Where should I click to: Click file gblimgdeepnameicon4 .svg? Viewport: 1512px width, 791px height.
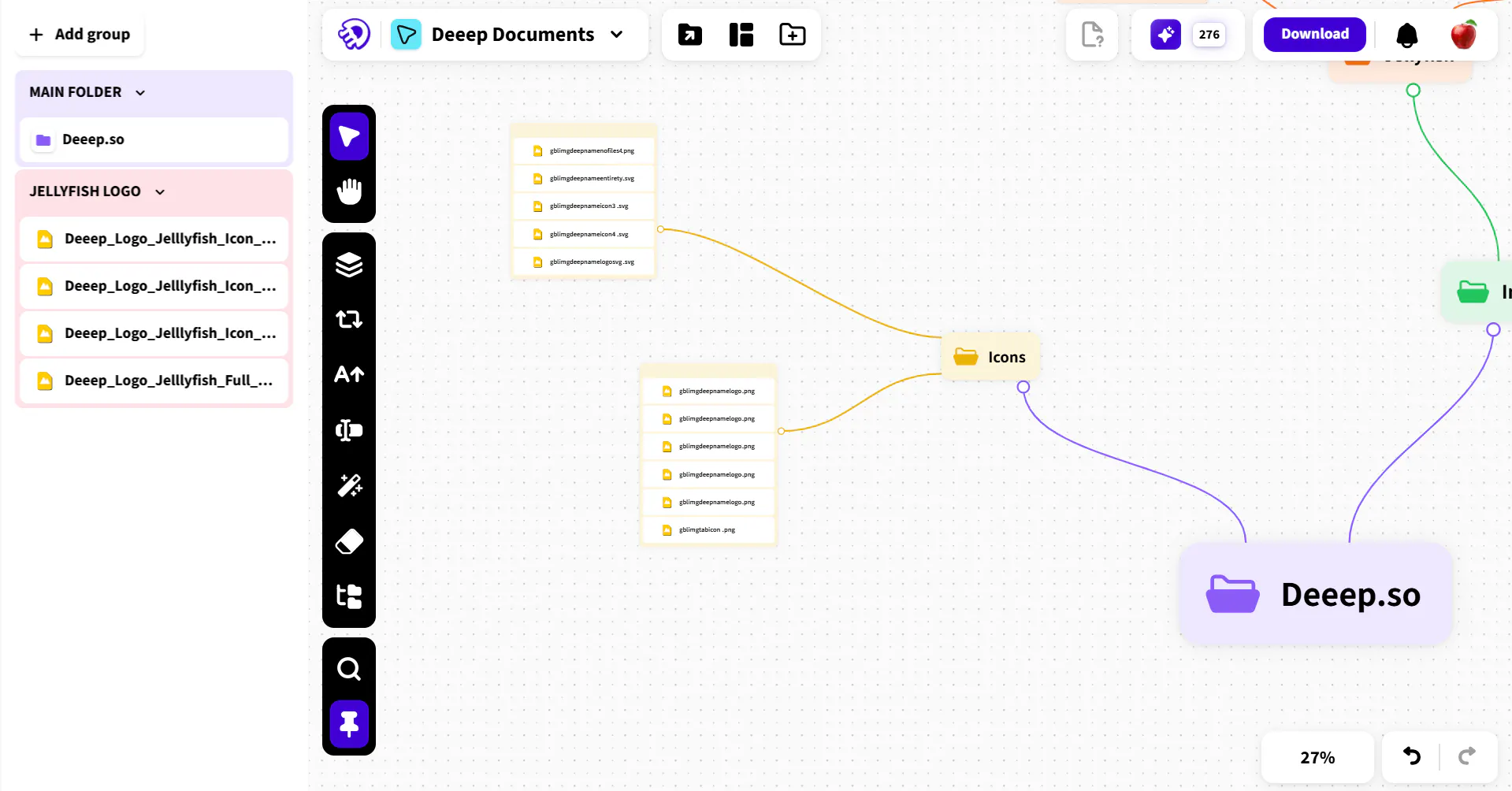tap(584, 234)
